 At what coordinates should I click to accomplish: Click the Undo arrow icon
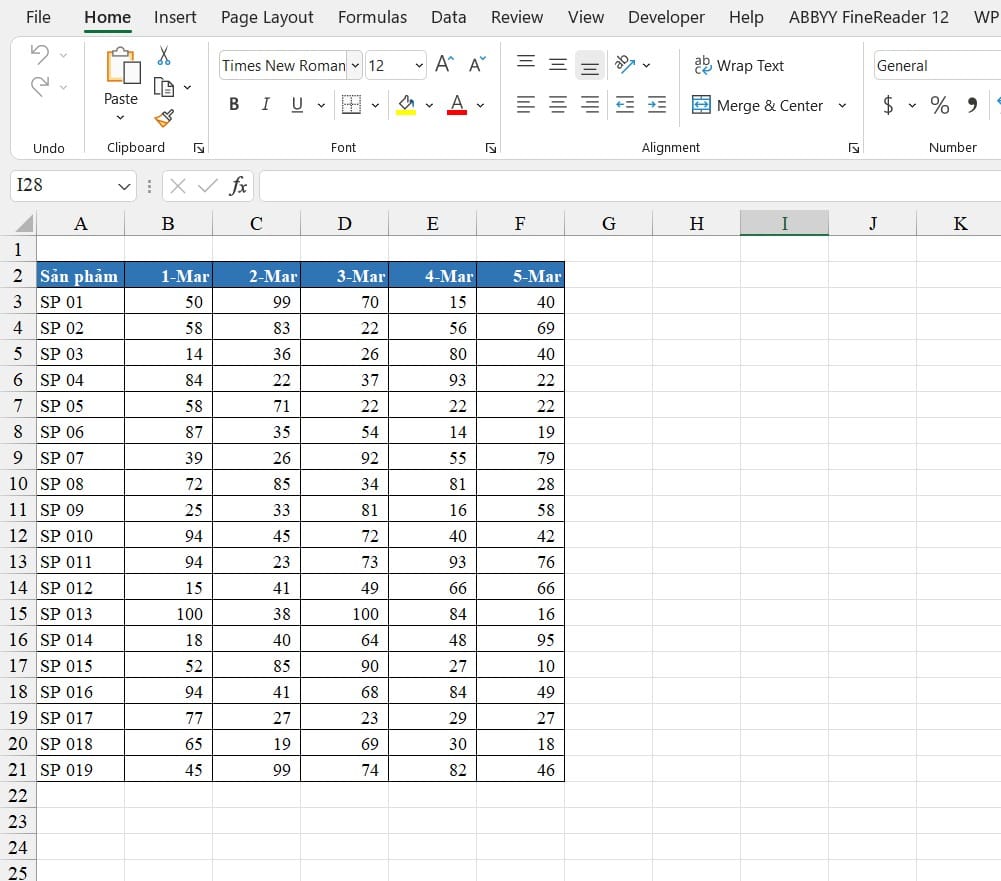[x=38, y=52]
